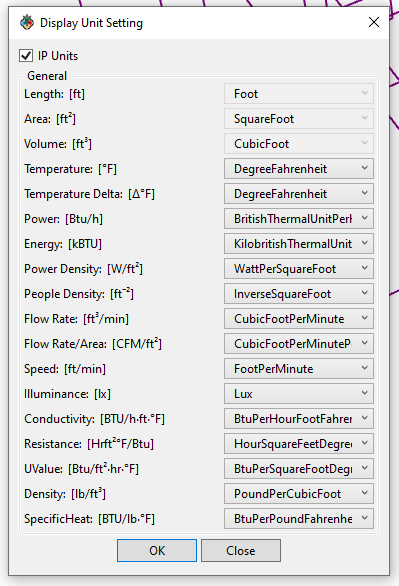
Task: Click the Display Unit Setting title text
Action: pos(91,23)
